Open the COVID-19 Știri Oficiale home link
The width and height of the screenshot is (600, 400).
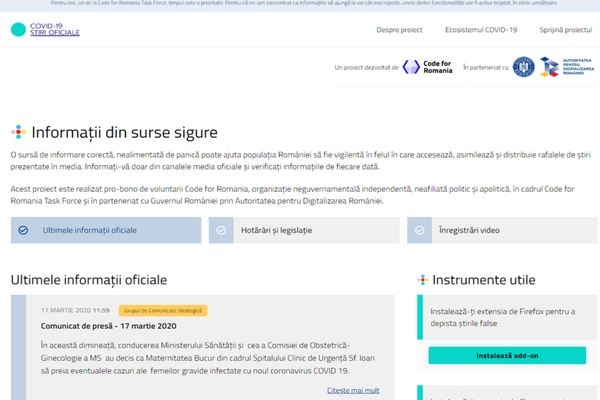(55, 29)
